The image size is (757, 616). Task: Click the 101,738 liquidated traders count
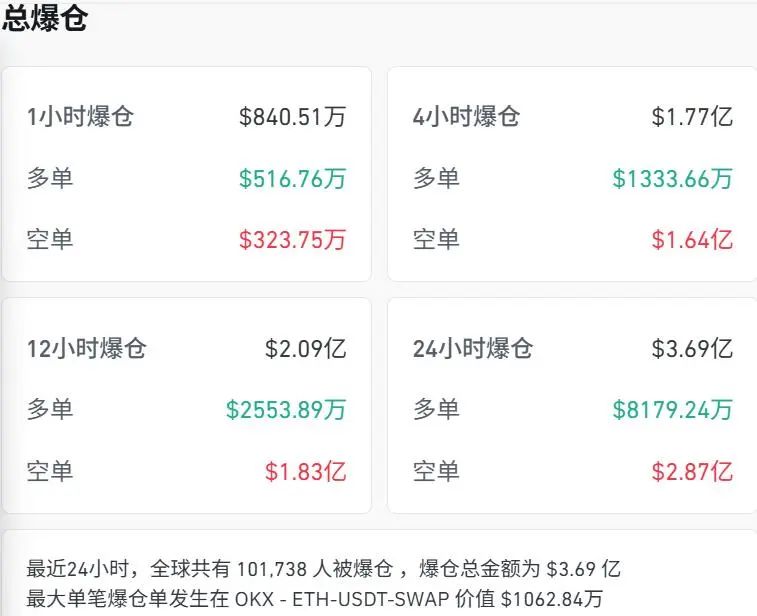(272, 570)
